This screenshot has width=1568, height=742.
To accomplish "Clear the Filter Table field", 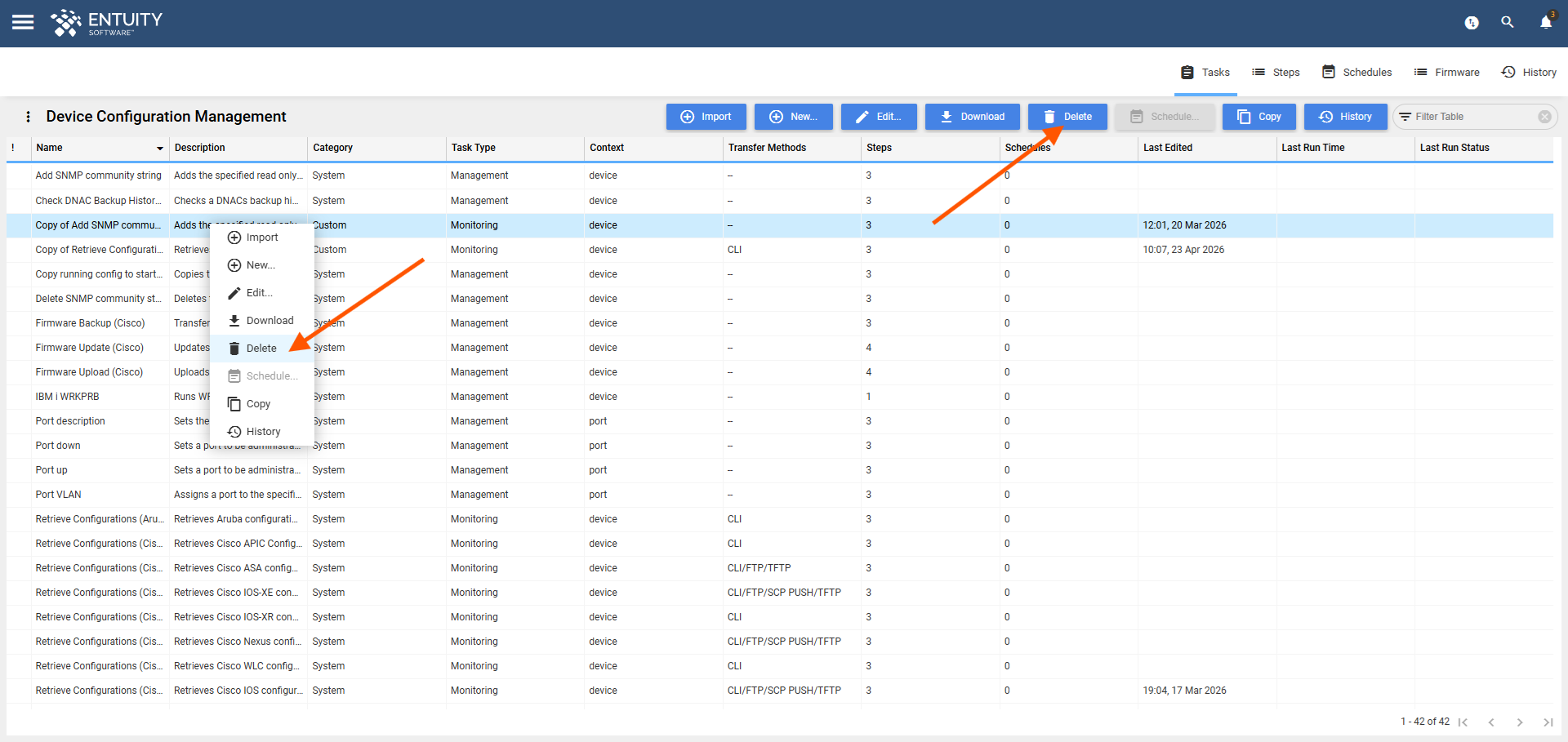I will click(1544, 117).
